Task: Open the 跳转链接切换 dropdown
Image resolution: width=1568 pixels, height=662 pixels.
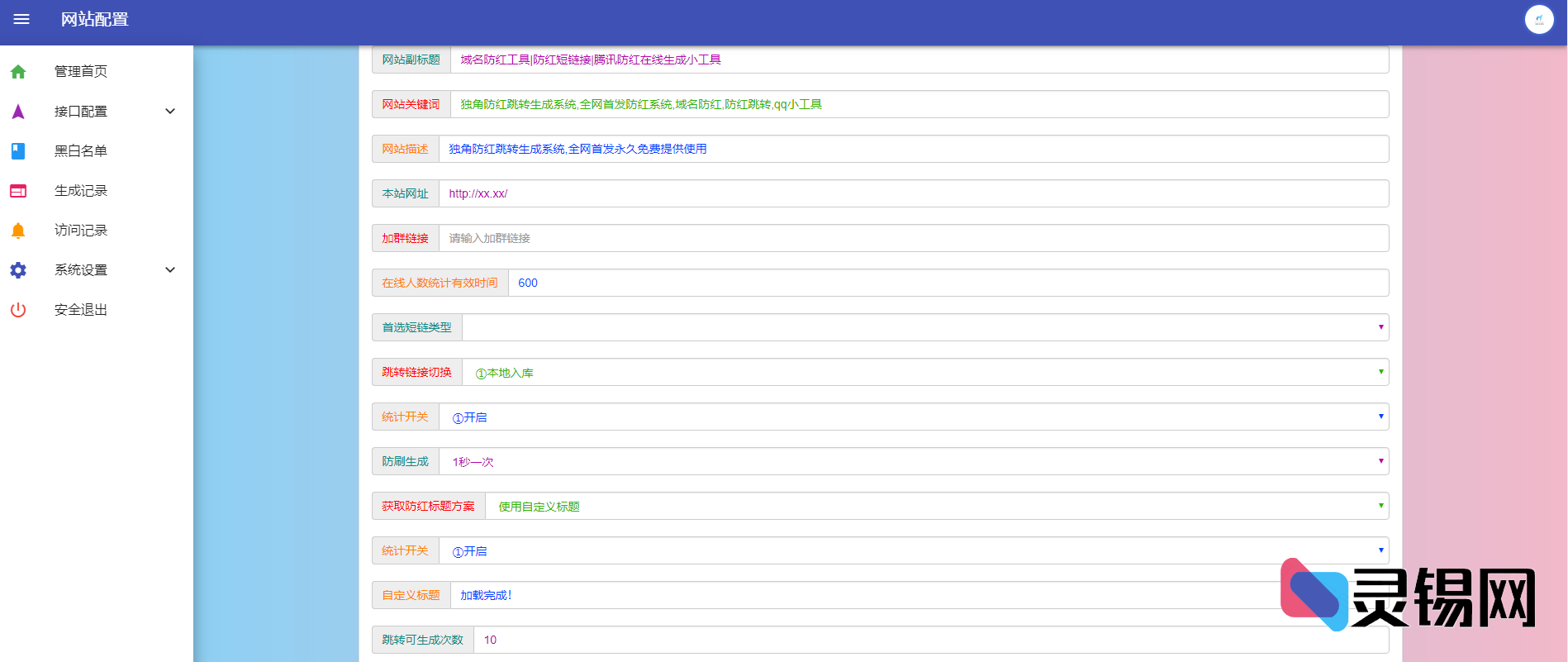Action: [x=924, y=372]
